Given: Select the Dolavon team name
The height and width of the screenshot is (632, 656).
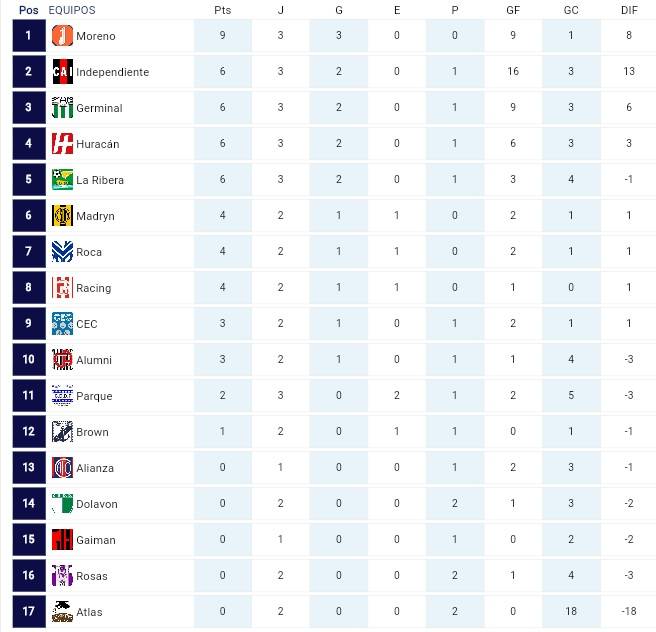Looking at the screenshot, I should (97, 504).
